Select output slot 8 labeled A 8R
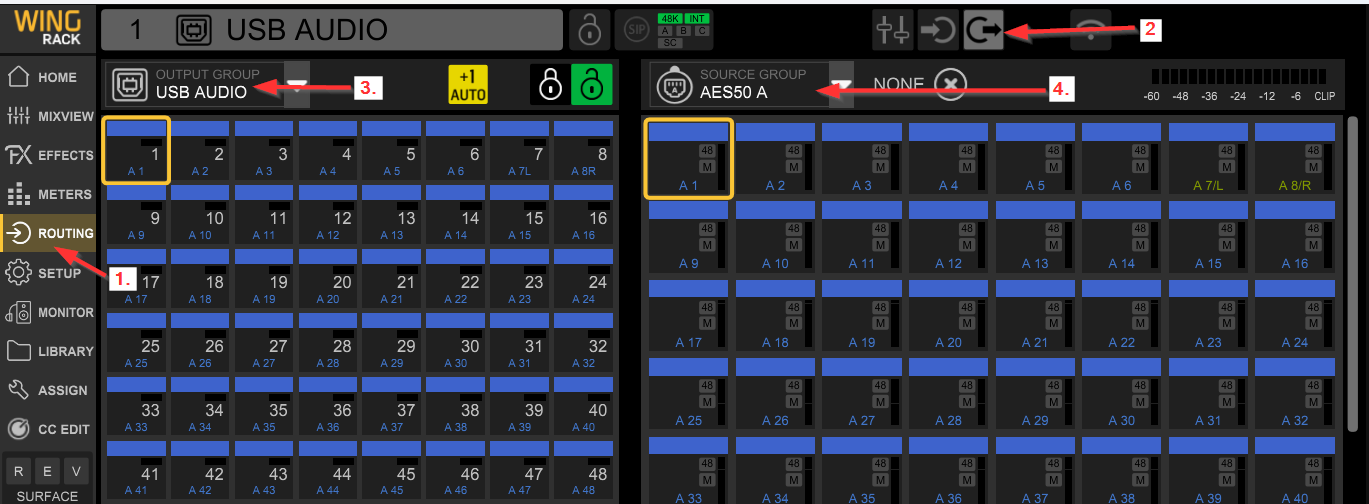 pyautogui.click(x=584, y=150)
